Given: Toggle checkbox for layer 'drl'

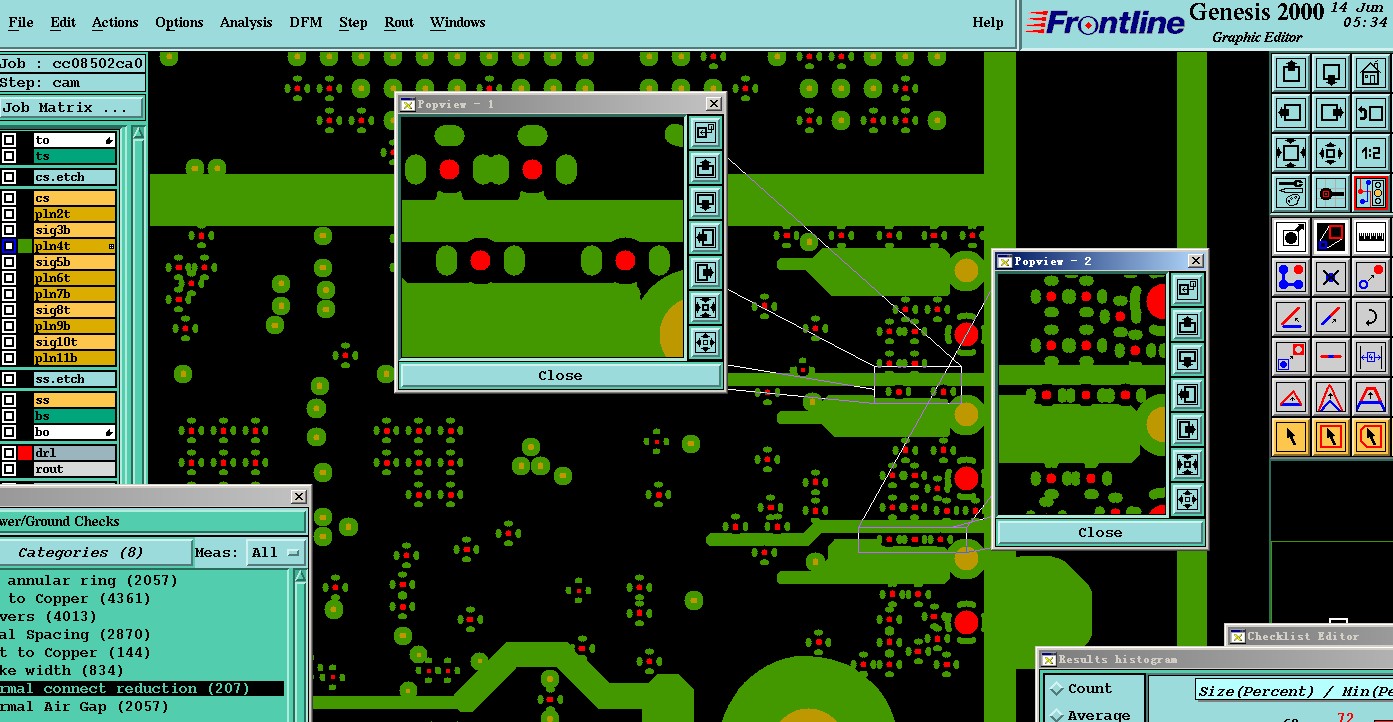Looking at the screenshot, I should coord(9,453).
